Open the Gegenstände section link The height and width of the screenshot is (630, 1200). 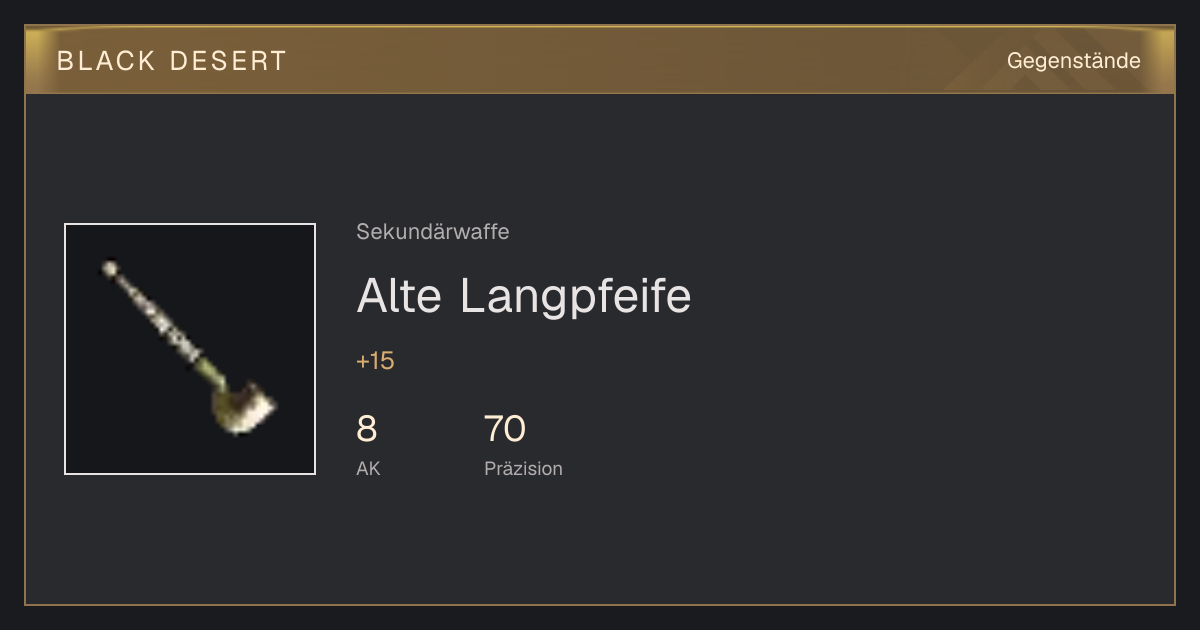coord(1073,61)
